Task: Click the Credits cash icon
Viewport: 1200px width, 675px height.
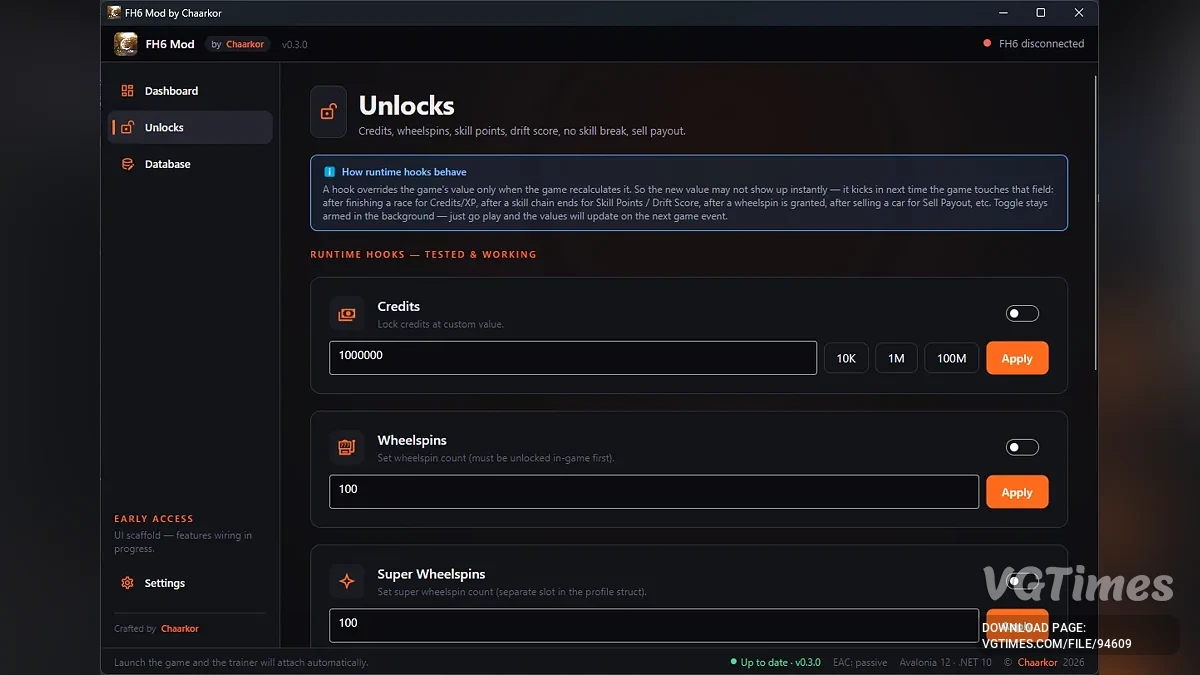Action: (x=346, y=314)
